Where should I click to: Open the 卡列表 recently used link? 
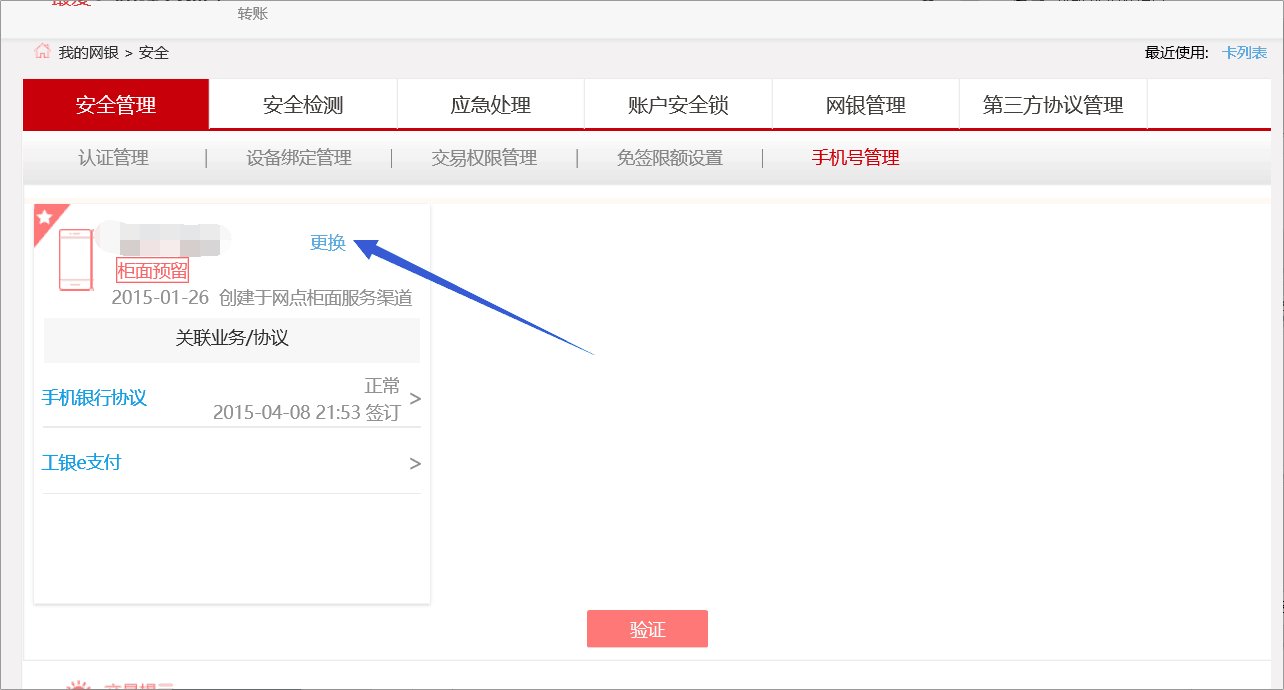click(x=1243, y=53)
